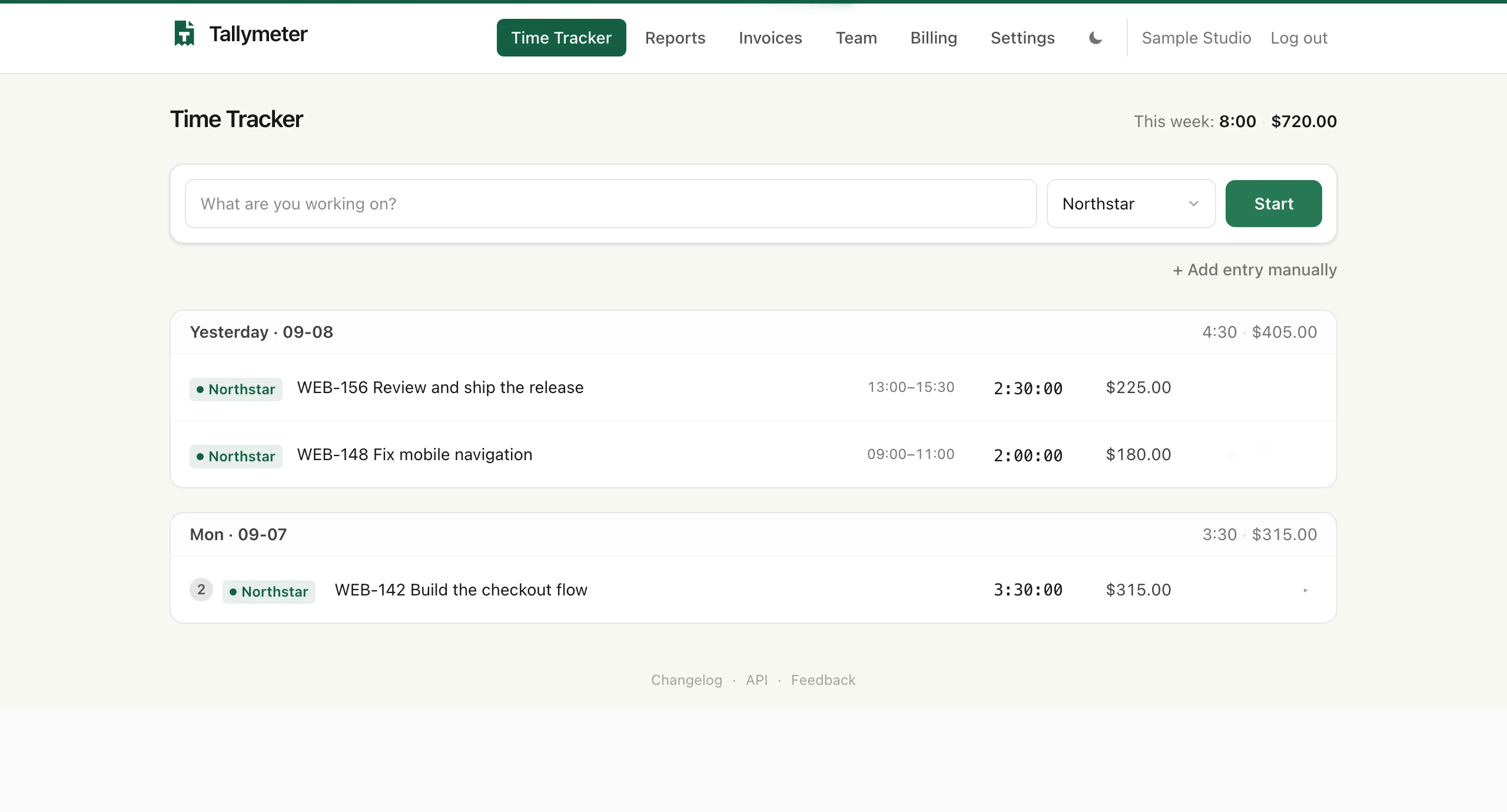Open the Reports tab
The height and width of the screenshot is (812, 1507).
coord(675,38)
